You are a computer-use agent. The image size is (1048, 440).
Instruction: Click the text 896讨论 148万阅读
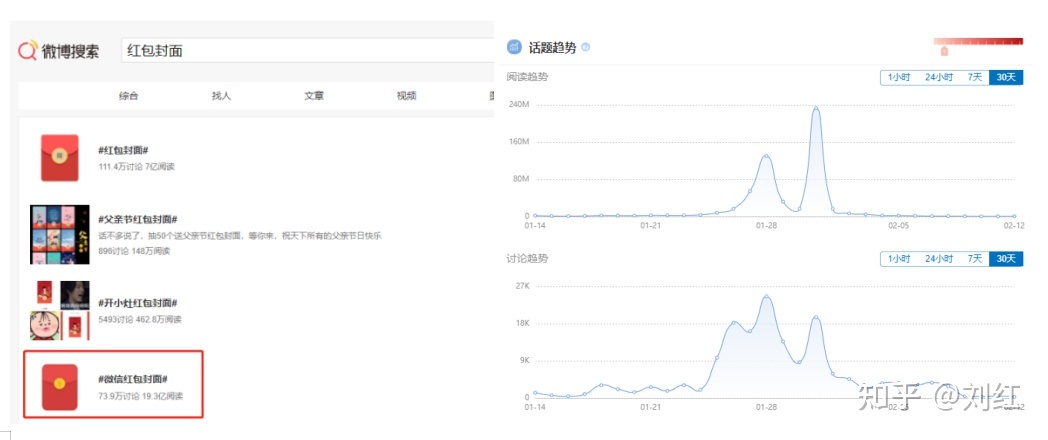click(x=134, y=251)
